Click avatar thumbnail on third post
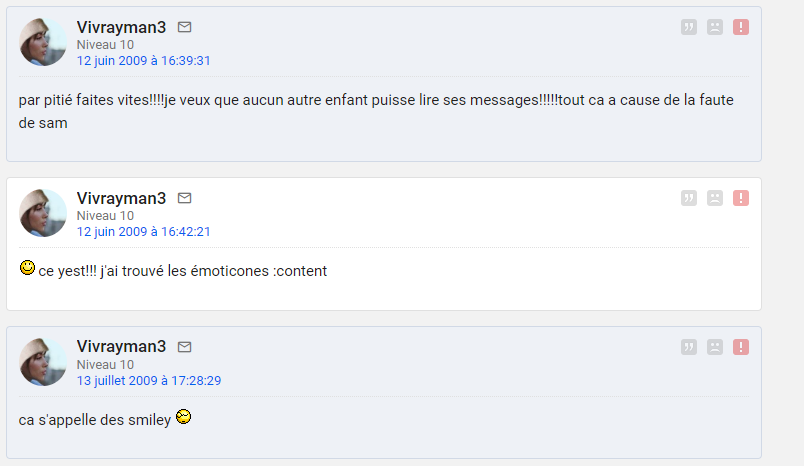This screenshot has width=804, height=466. [x=43, y=362]
